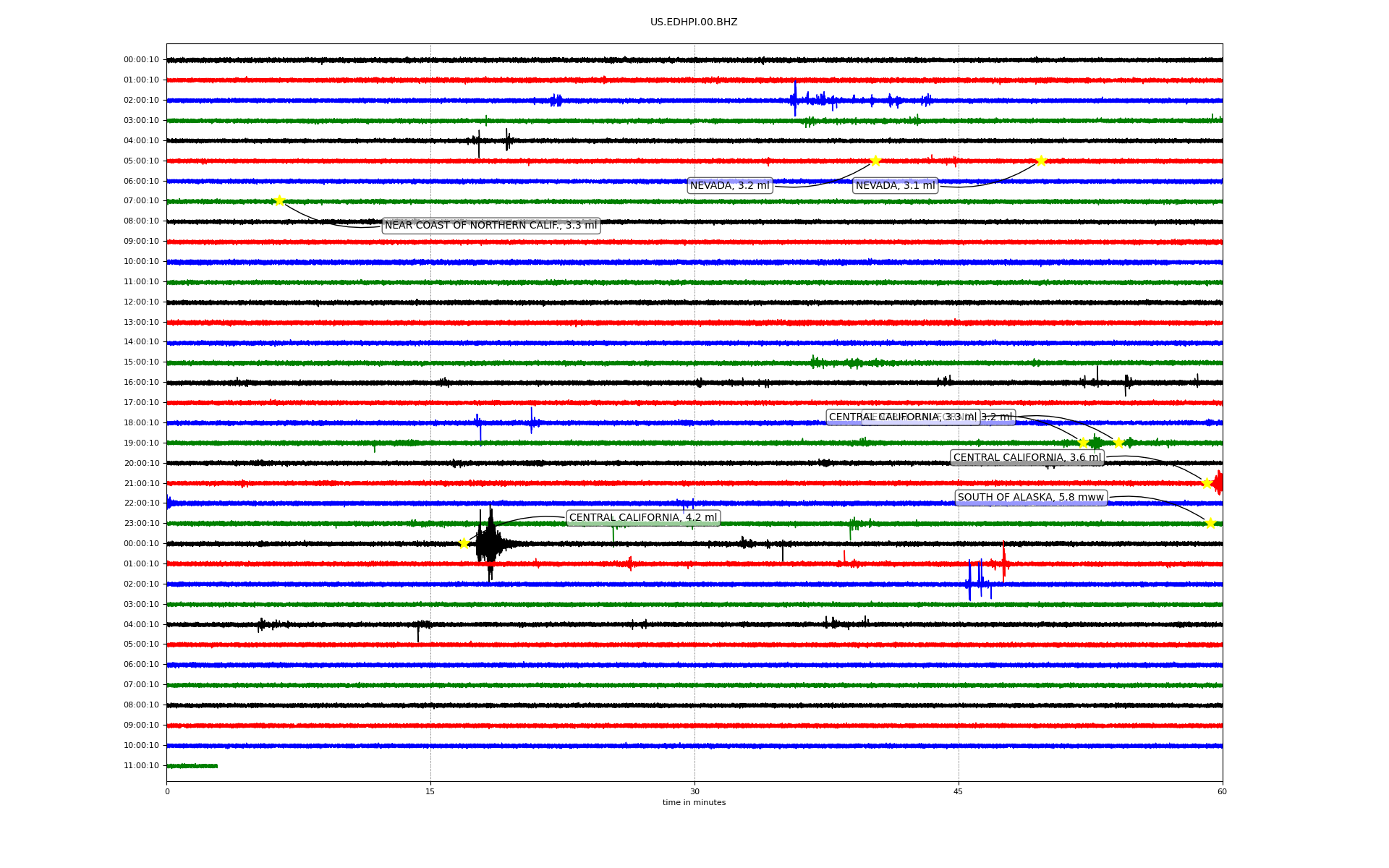This screenshot has height=868, width=1389.
Task: Click the star marker for Nevada 3.2 ml
Action: pyautogui.click(x=875, y=161)
